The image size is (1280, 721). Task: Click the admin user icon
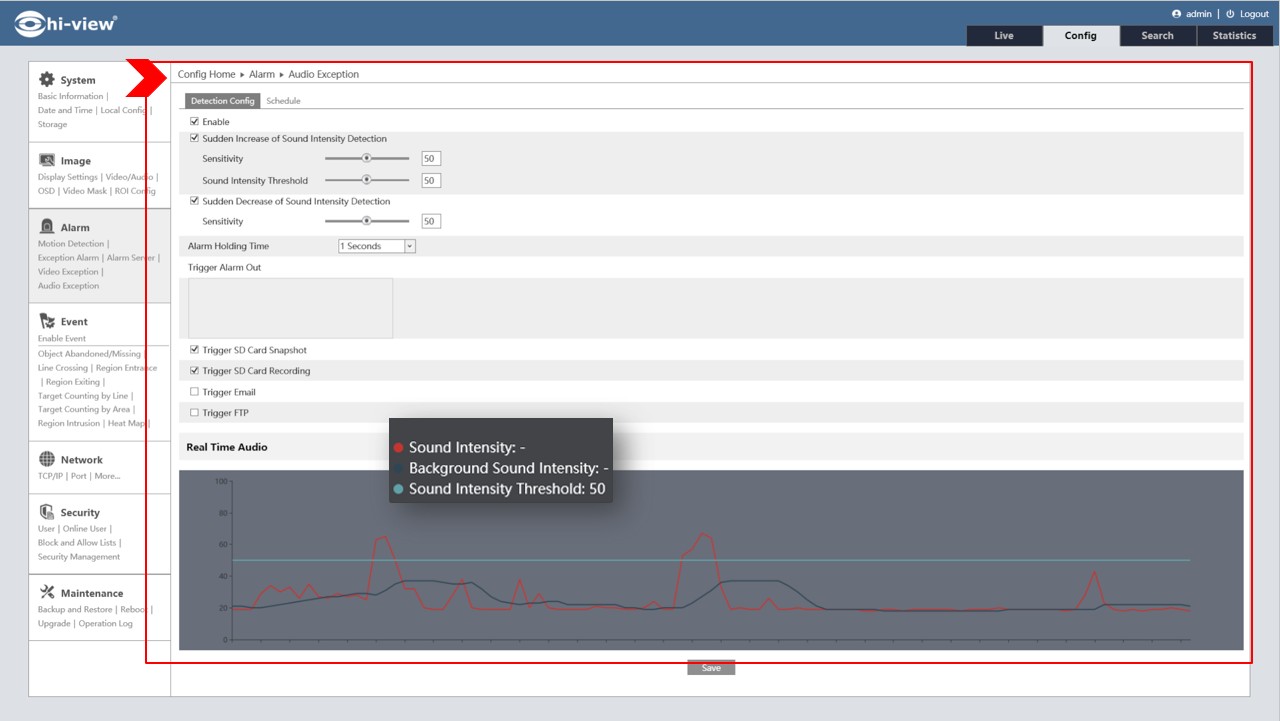(x=1176, y=14)
